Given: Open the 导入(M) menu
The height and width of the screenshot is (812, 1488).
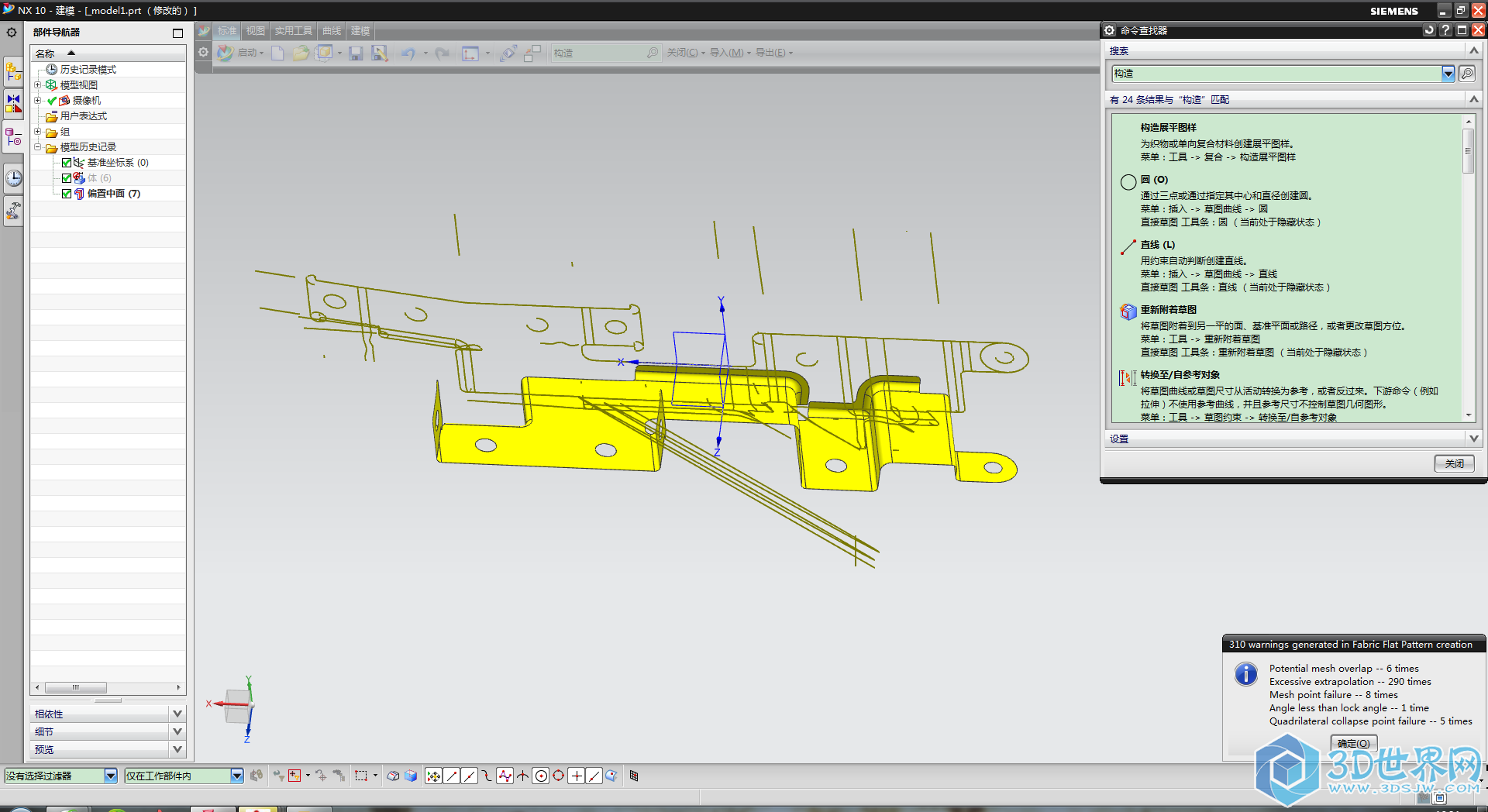Looking at the screenshot, I should [x=730, y=53].
